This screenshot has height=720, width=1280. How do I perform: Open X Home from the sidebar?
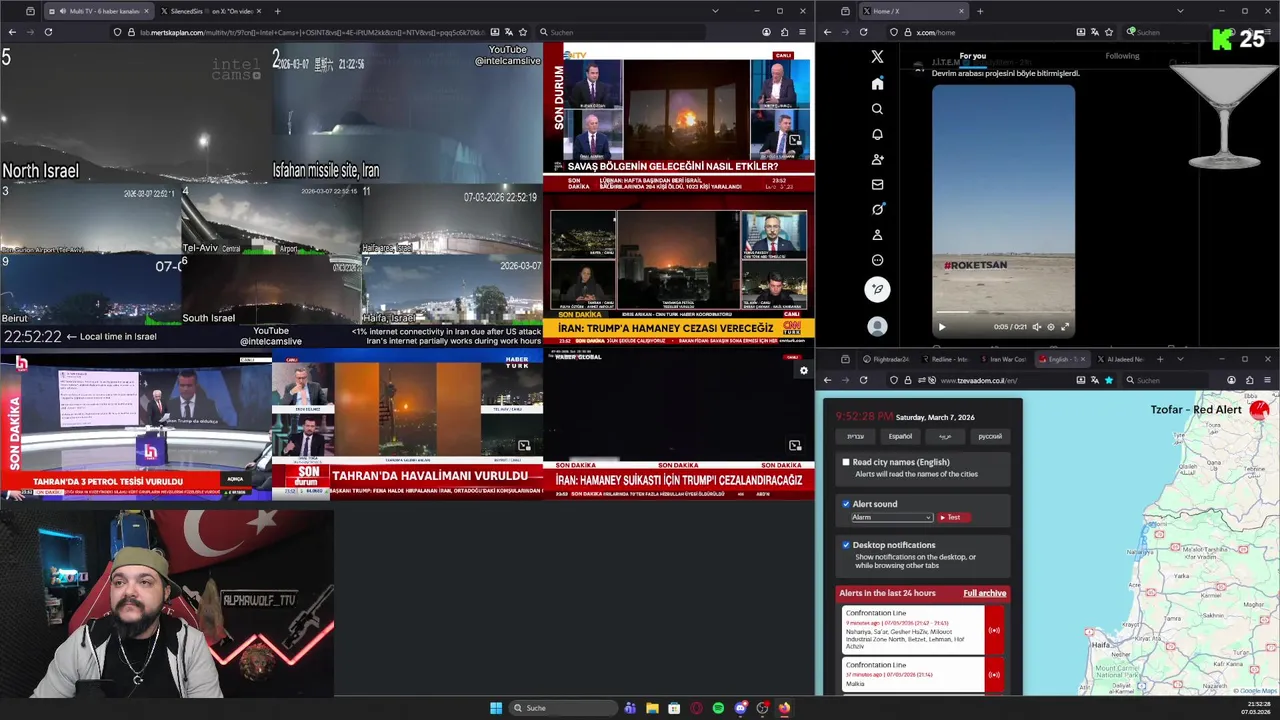coord(877,84)
